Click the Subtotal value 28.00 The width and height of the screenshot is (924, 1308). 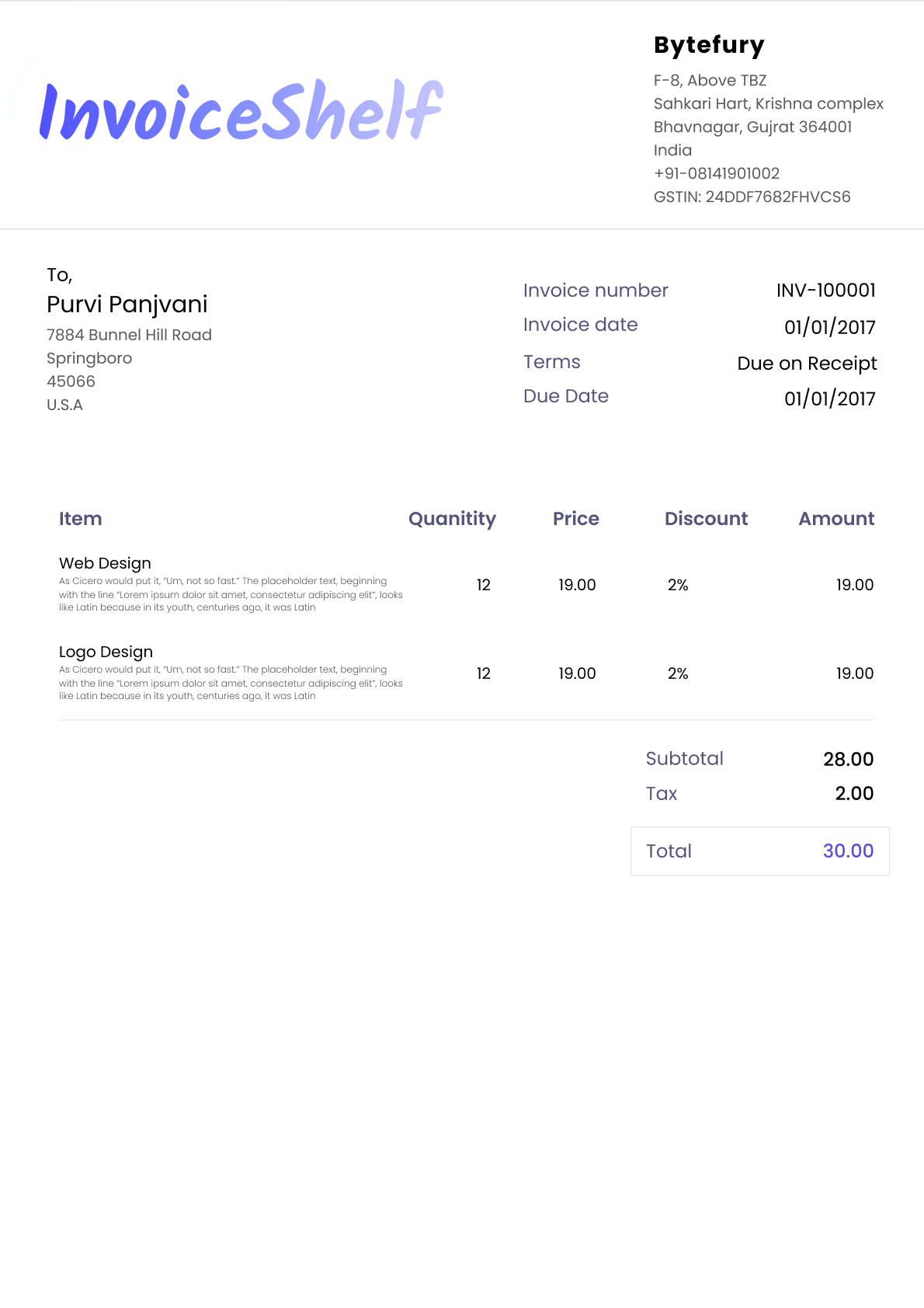(848, 759)
